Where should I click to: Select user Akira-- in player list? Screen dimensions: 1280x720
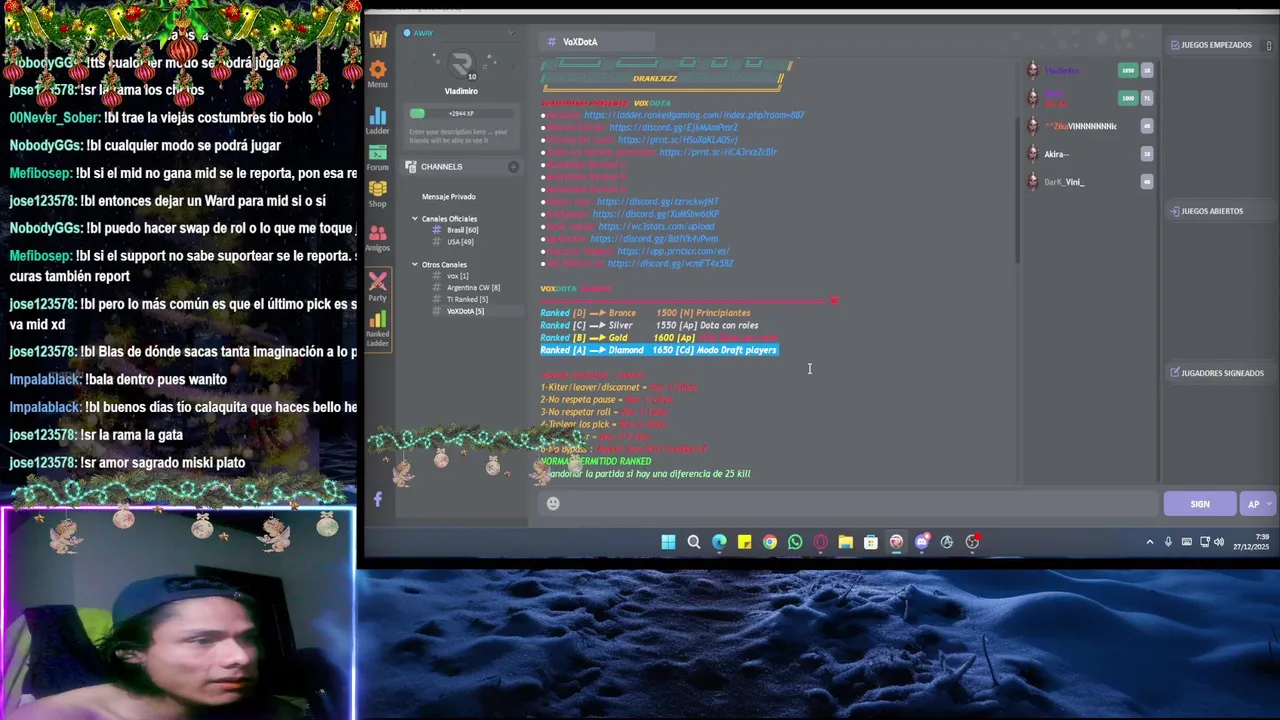tap(1056, 154)
